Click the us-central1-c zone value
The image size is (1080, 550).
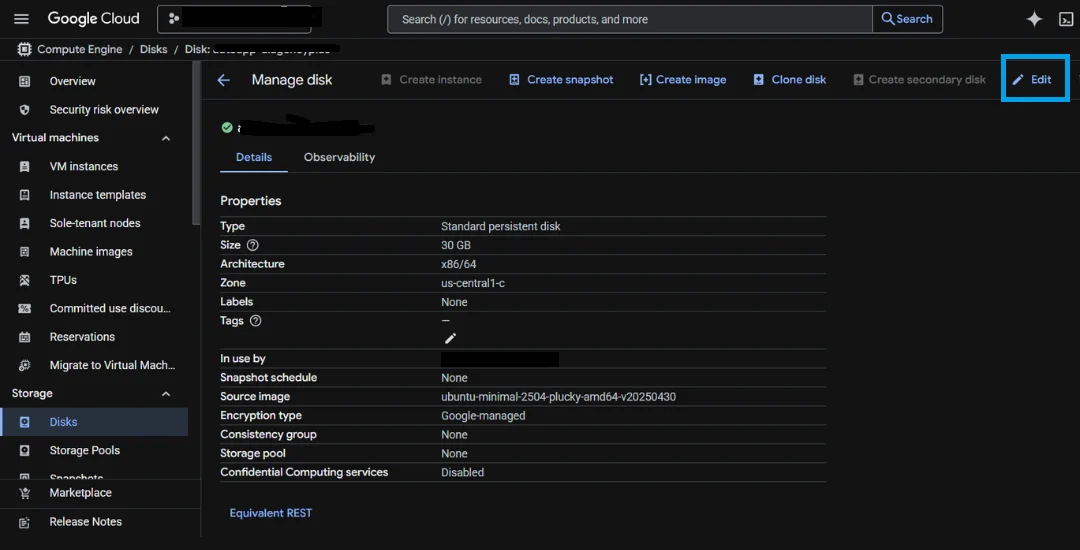473,283
